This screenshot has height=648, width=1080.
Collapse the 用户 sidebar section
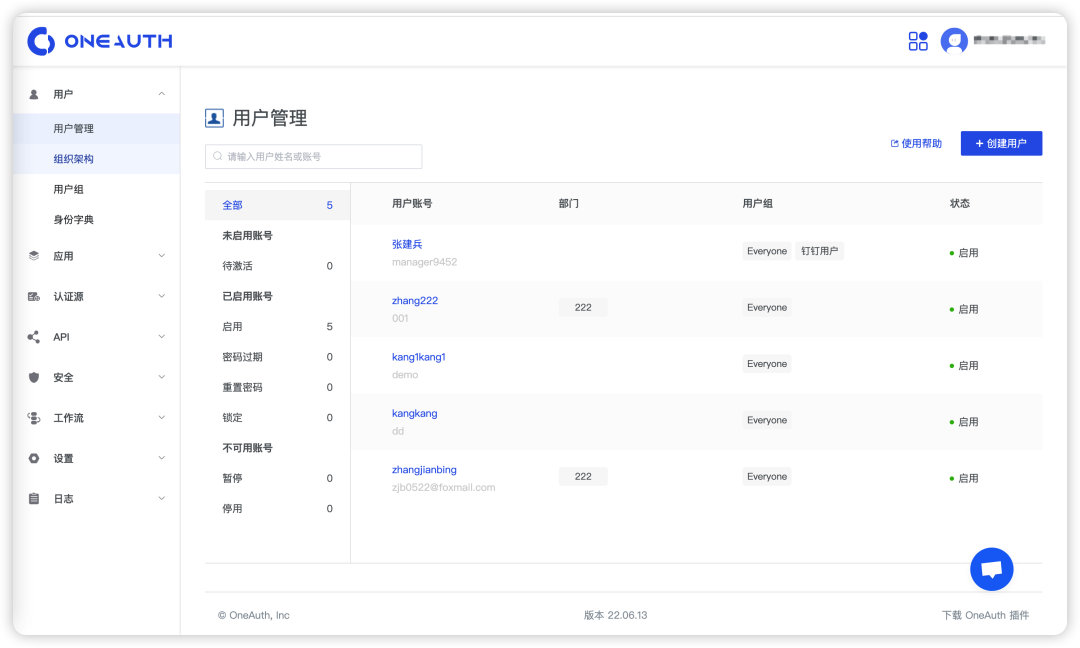tap(160, 93)
